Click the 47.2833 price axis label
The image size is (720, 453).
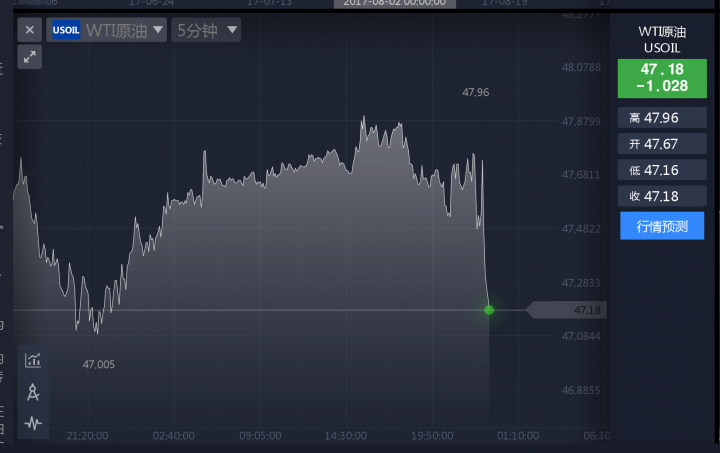click(581, 283)
